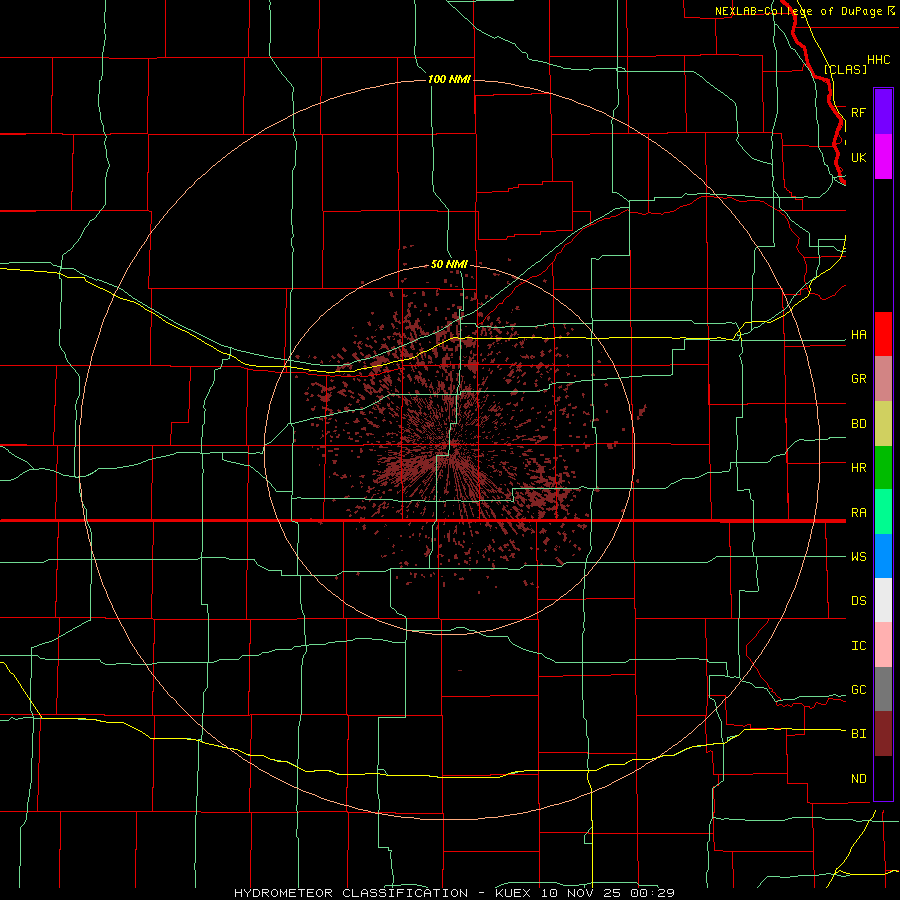Image resolution: width=900 pixels, height=900 pixels.
Task: Click the DS white legend swatch
Action: click(883, 600)
